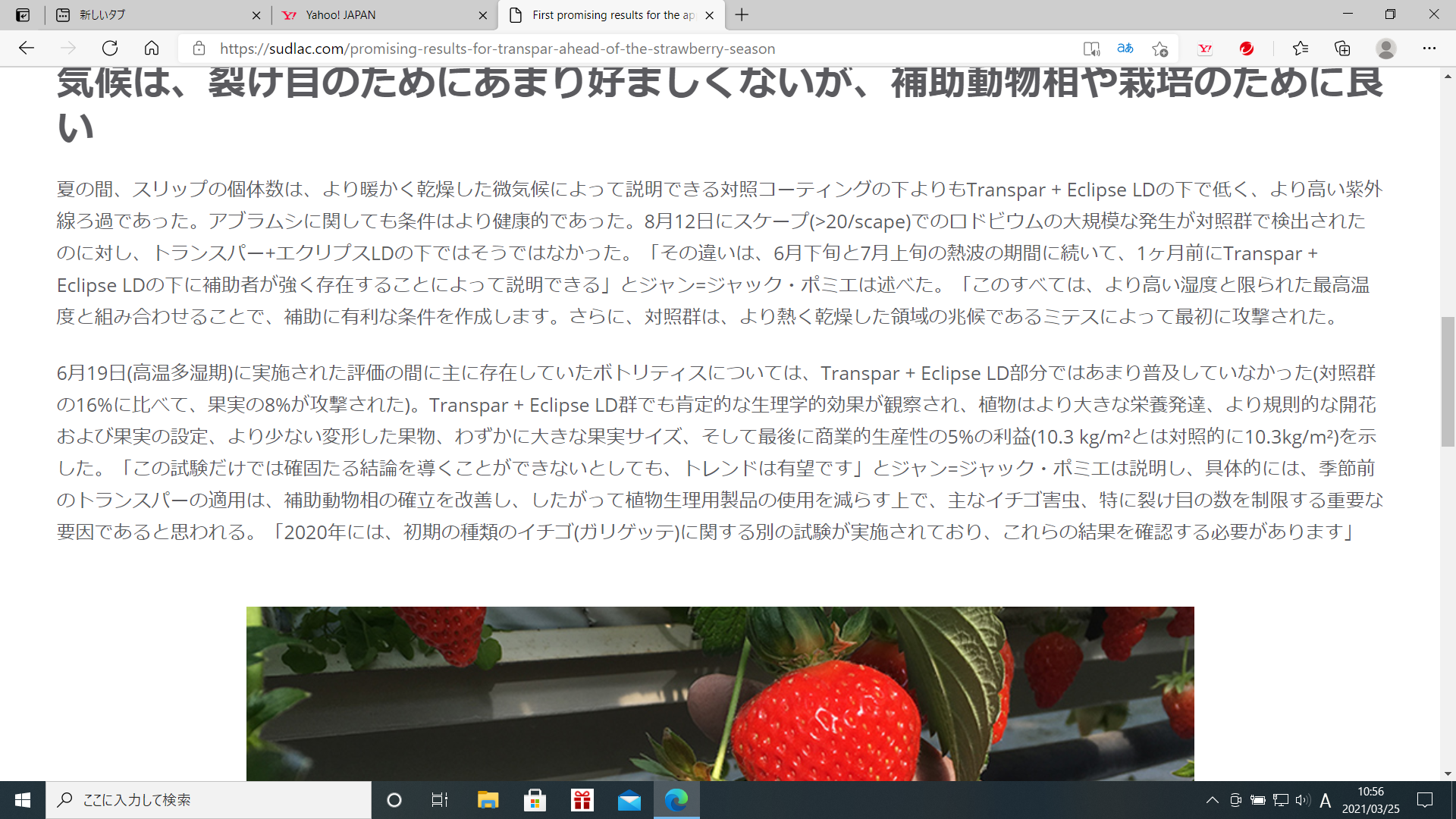The width and height of the screenshot is (1456, 819).
Task: Click the translate page icon
Action: pos(1125,49)
